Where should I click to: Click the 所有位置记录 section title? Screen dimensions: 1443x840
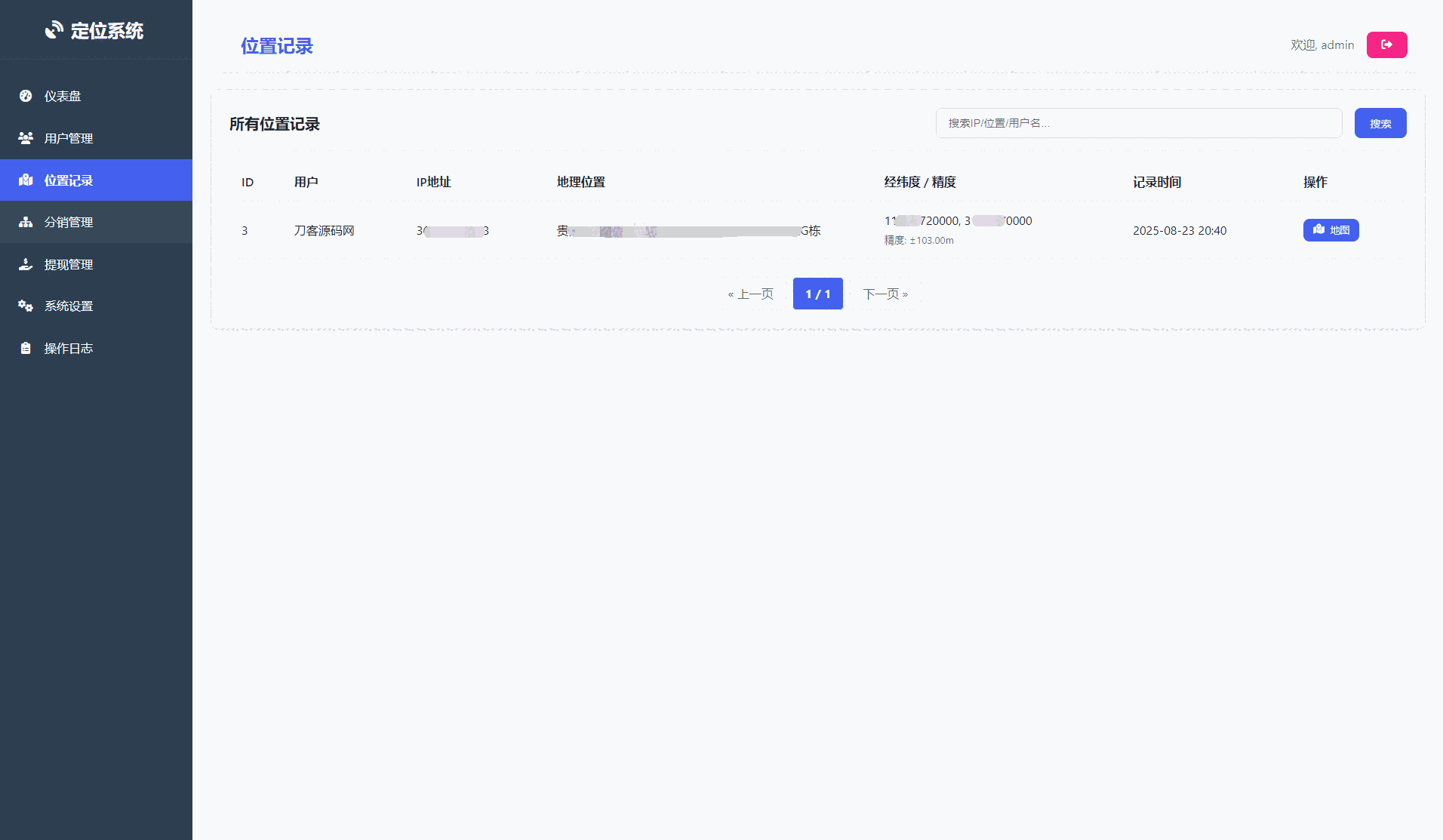tap(275, 124)
